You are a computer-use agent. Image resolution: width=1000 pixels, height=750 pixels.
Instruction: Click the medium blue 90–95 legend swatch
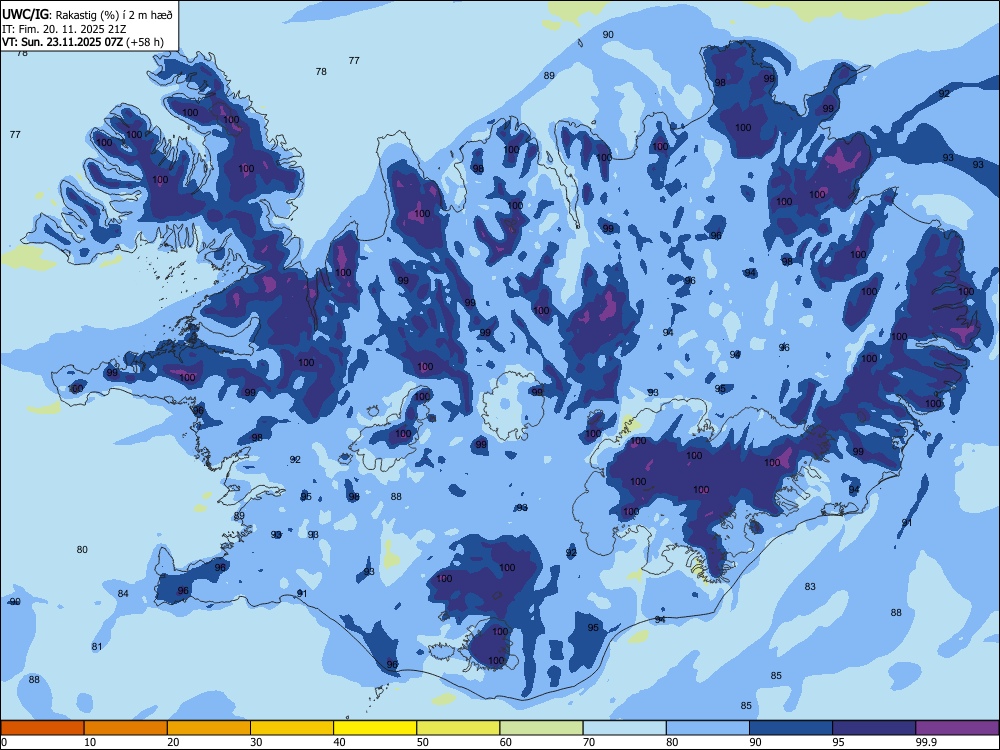pyautogui.click(x=791, y=728)
